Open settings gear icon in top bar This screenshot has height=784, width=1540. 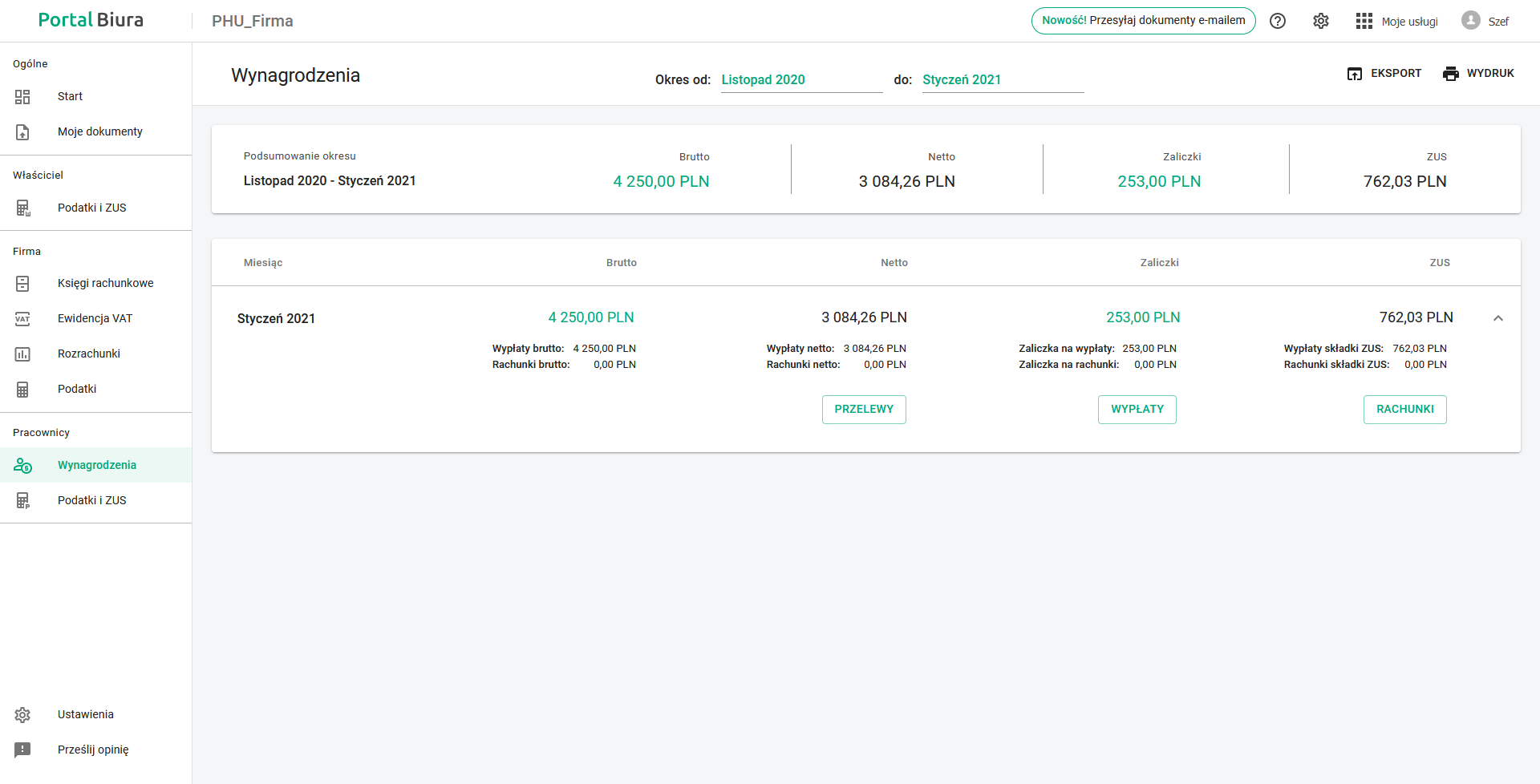point(1321,21)
